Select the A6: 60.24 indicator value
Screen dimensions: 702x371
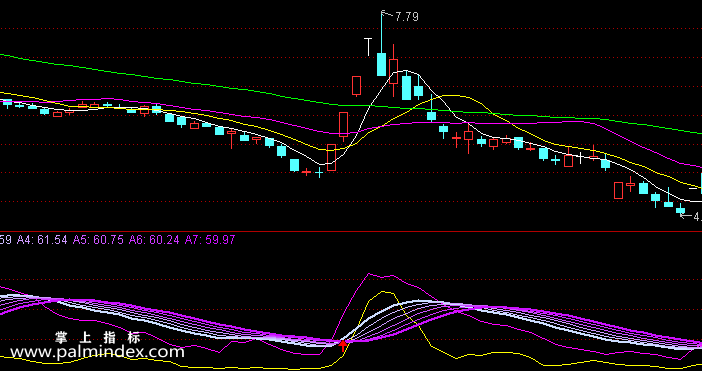click(x=154, y=240)
